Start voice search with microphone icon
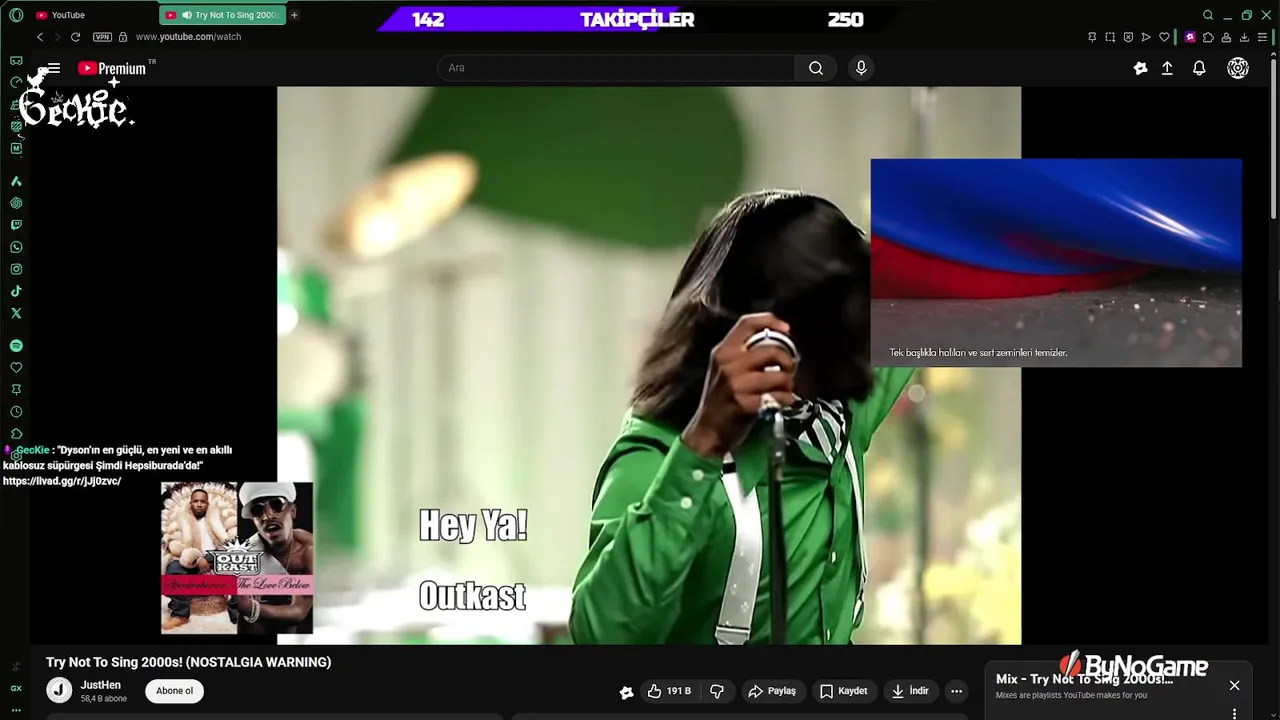The width and height of the screenshot is (1280, 720). pyautogui.click(x=861, y=68)
